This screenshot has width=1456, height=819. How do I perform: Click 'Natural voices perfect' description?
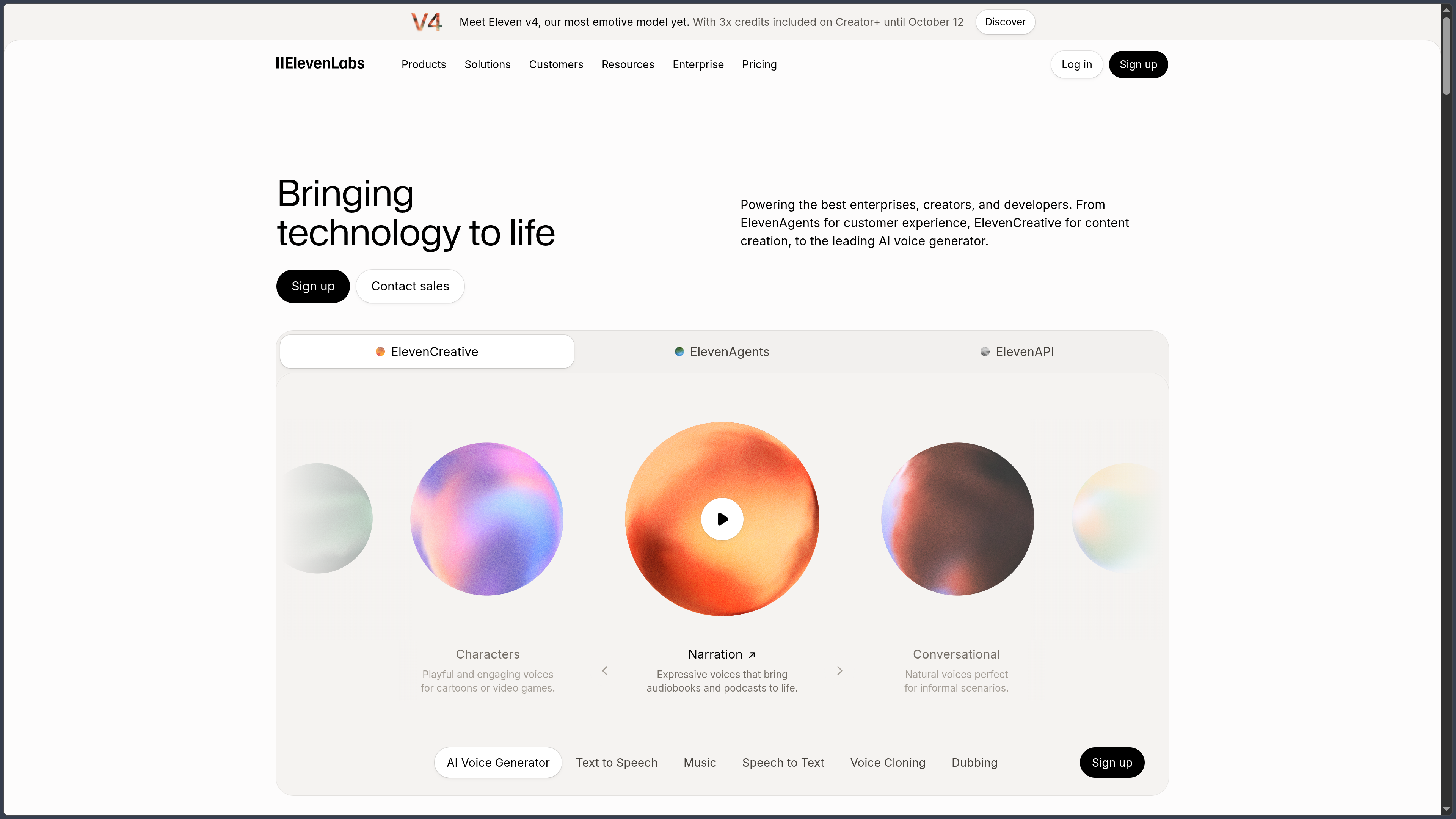[956, 681]
